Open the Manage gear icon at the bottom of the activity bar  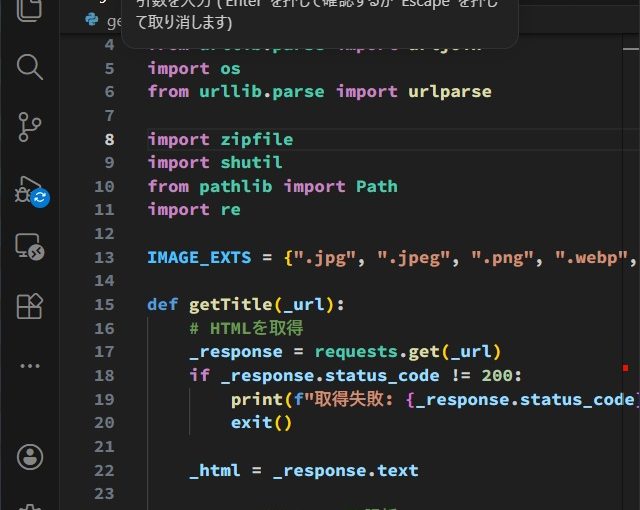30,507
